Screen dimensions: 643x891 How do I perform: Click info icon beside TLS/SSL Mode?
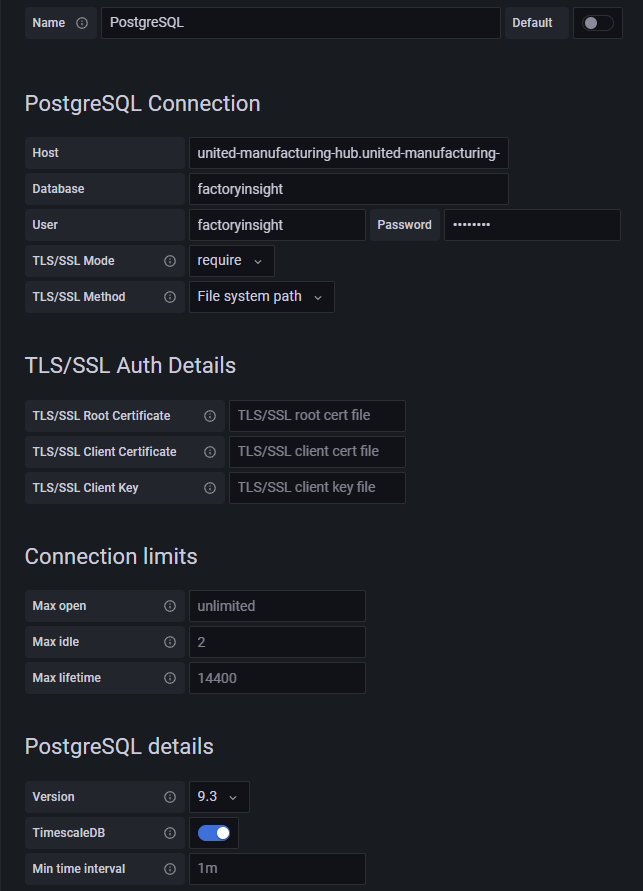[x=170, y=261]
